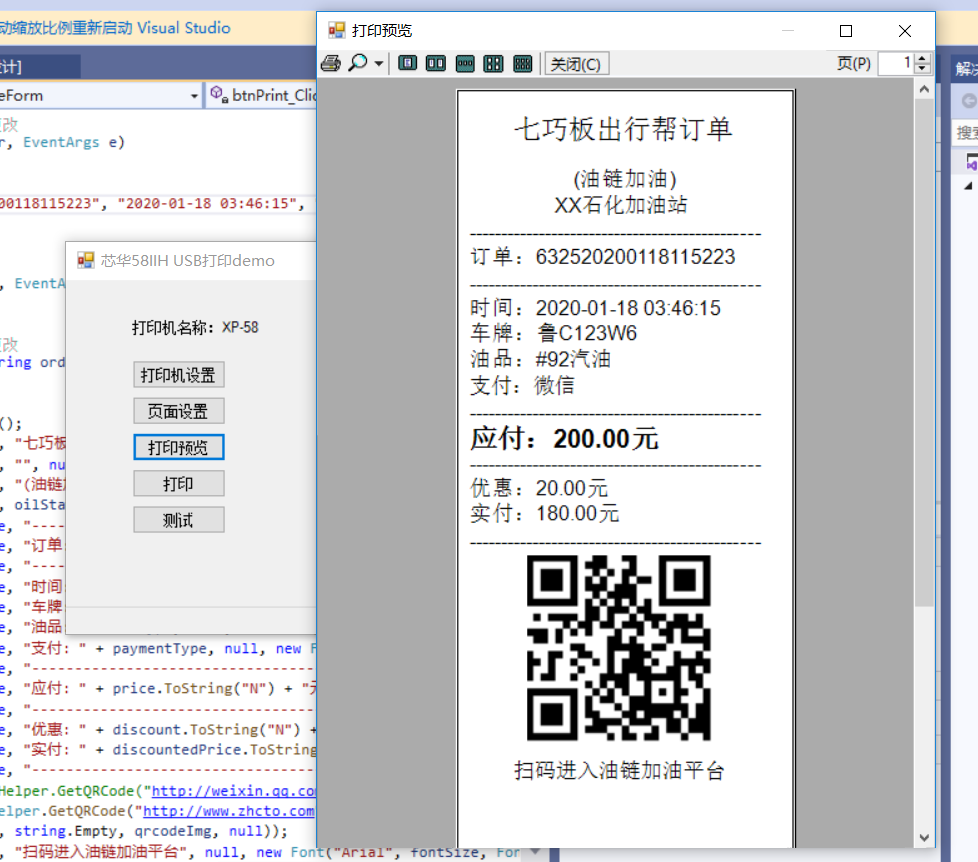Click the 打印预览 window title icon

(337, 30)
